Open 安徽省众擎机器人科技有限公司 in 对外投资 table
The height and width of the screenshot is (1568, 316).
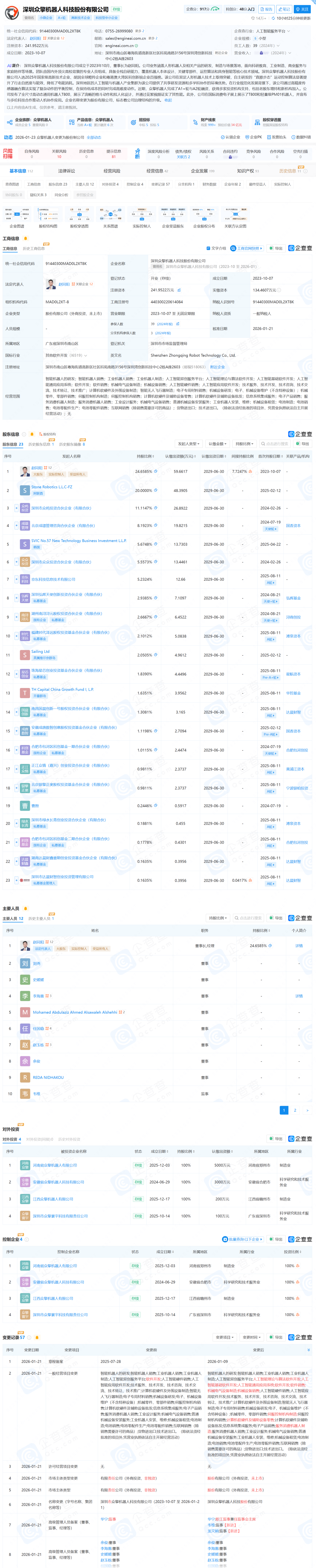pyautogui.click(x=58, y=1182)
